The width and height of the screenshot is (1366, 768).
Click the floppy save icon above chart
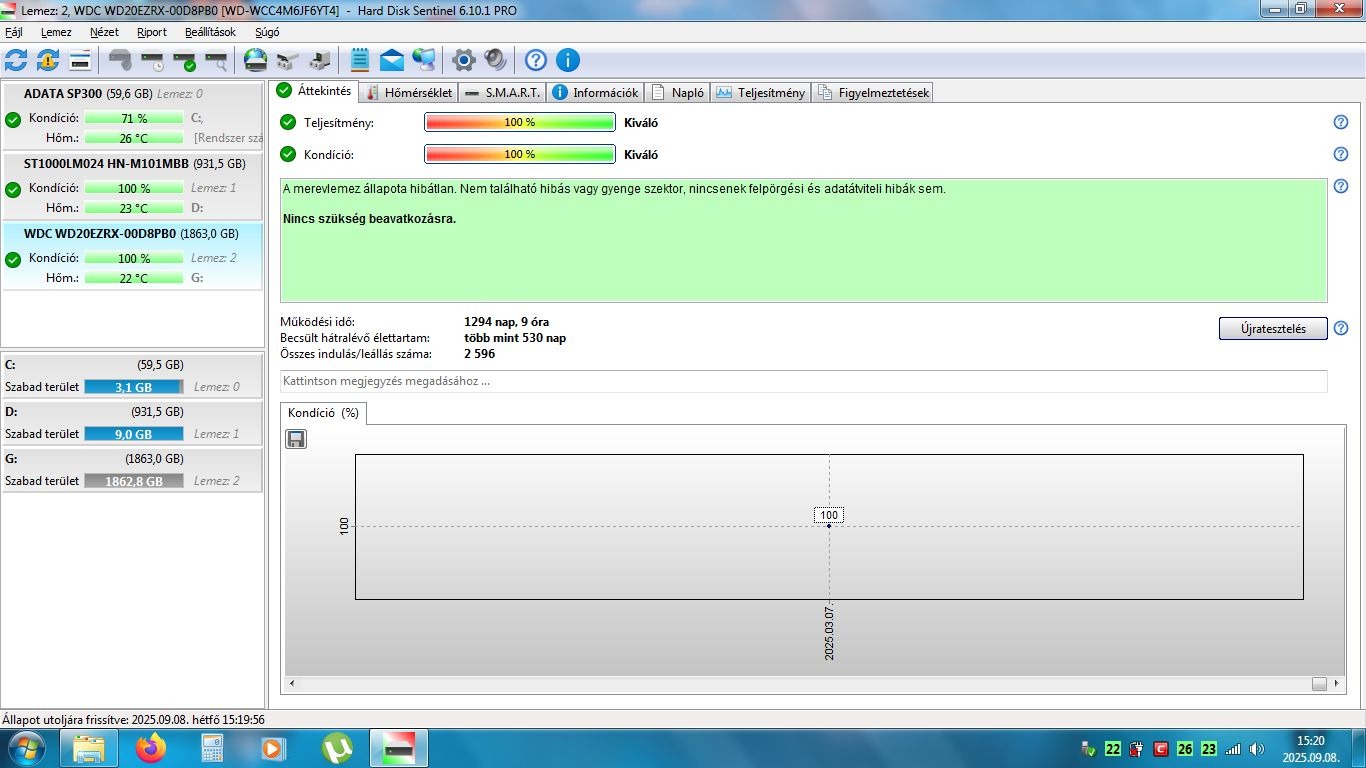[x=296, y=439]
